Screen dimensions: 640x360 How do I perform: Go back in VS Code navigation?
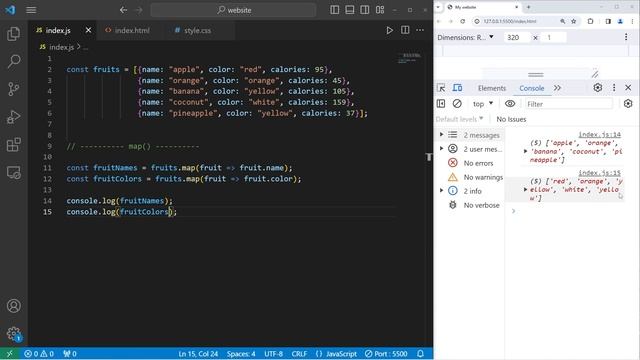tap(123, 10)
